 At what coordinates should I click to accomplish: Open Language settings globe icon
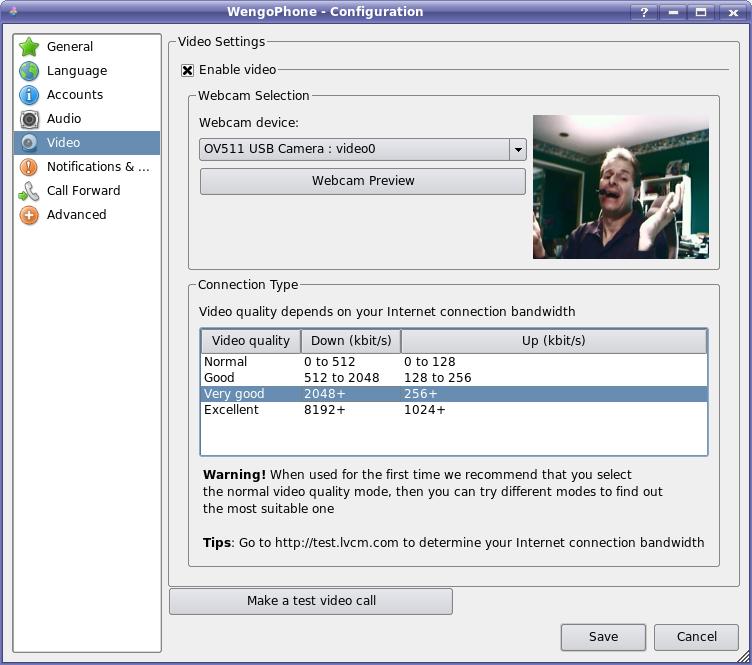click(29, 71)
